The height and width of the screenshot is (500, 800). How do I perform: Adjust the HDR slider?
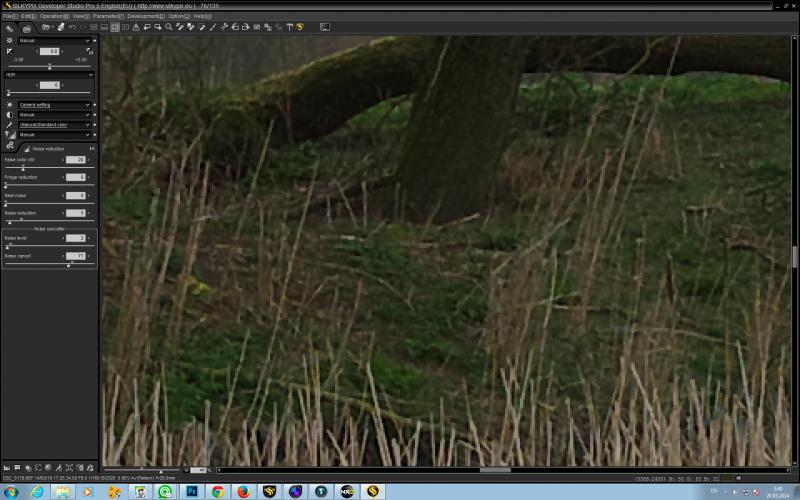click(x=49, y=93)
